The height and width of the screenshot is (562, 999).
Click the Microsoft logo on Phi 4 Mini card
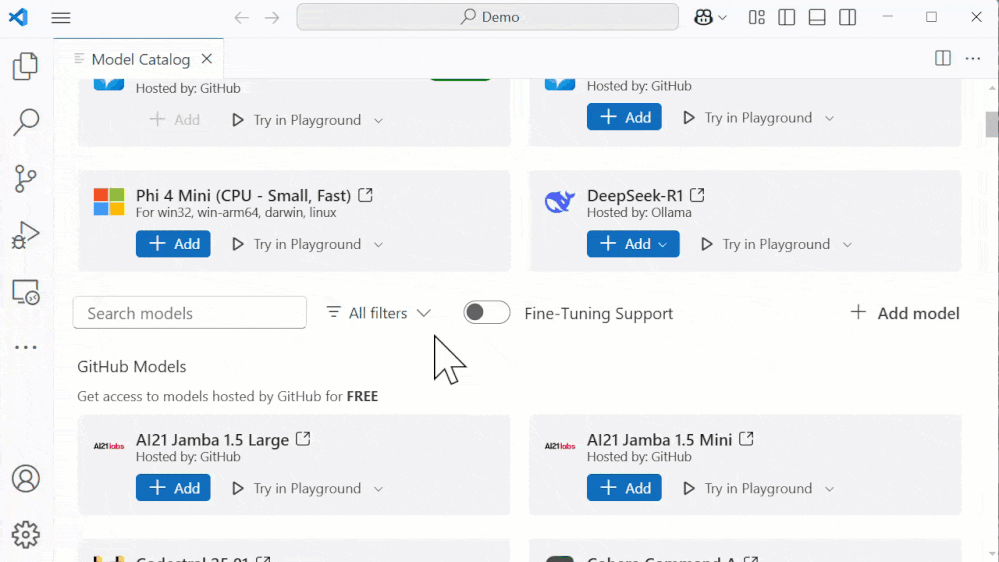click(x=109, y=202)
